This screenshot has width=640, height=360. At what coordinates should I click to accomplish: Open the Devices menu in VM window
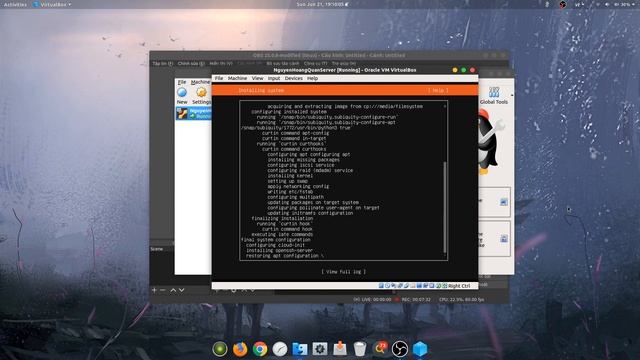293,78
